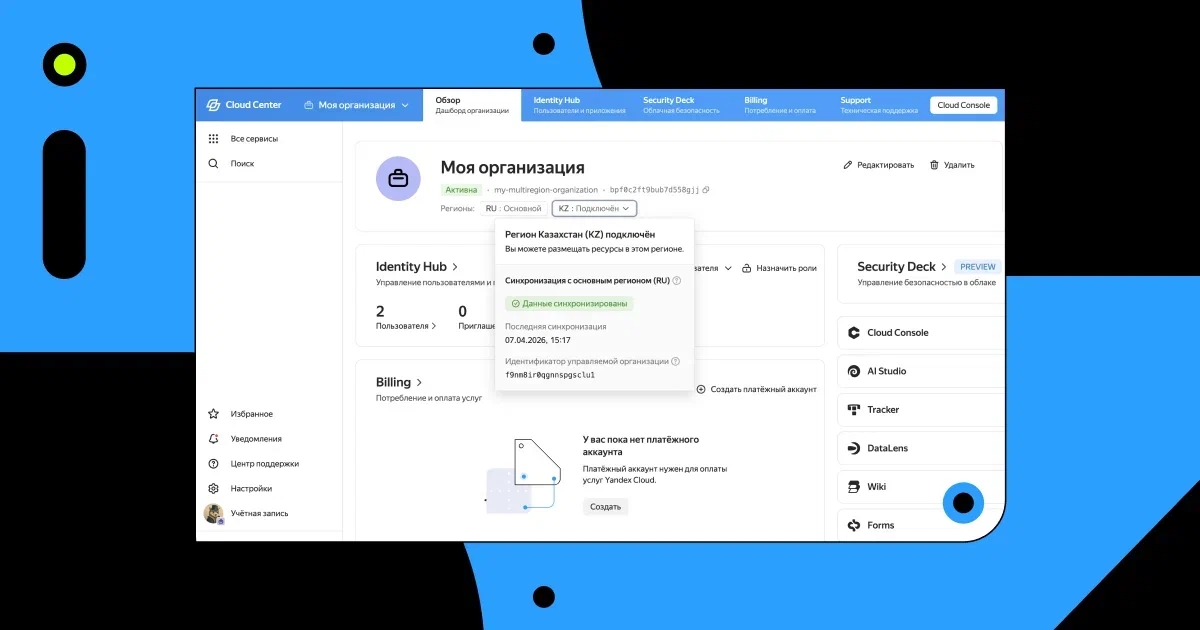
Task: Open the all-services grid icon
Action: 213,138
